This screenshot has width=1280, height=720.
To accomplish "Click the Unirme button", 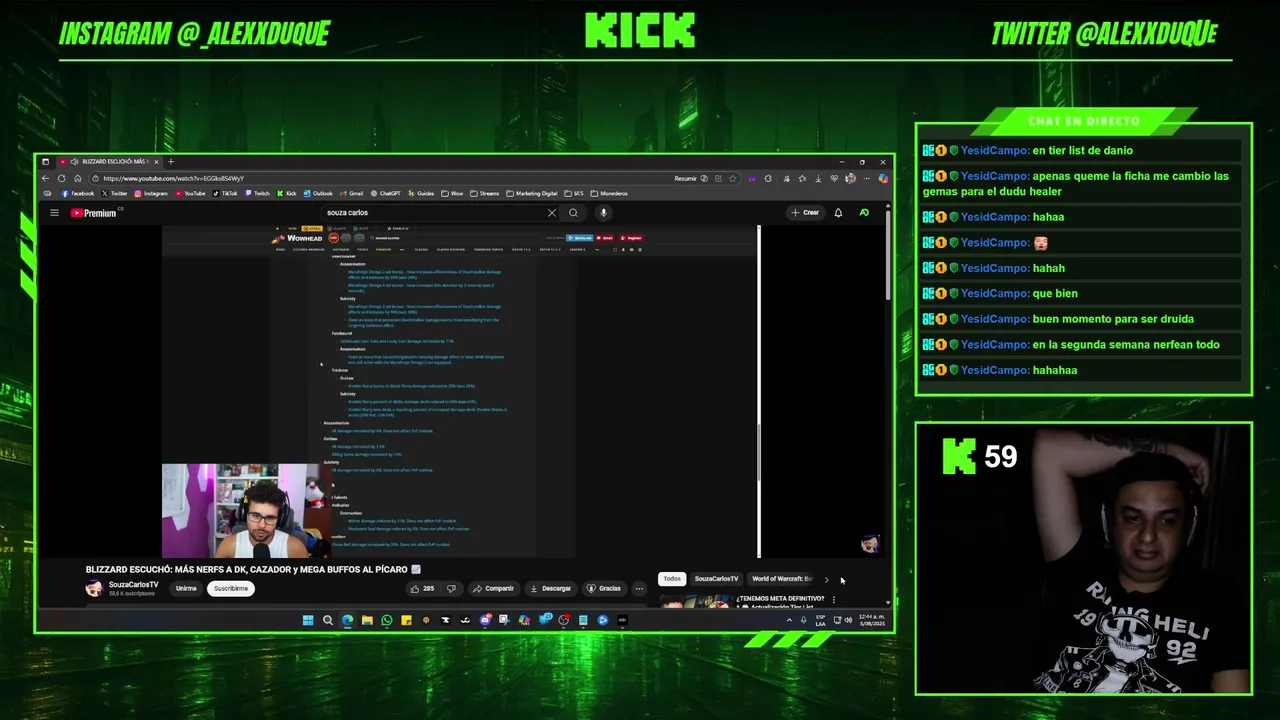I will [186, 588].
